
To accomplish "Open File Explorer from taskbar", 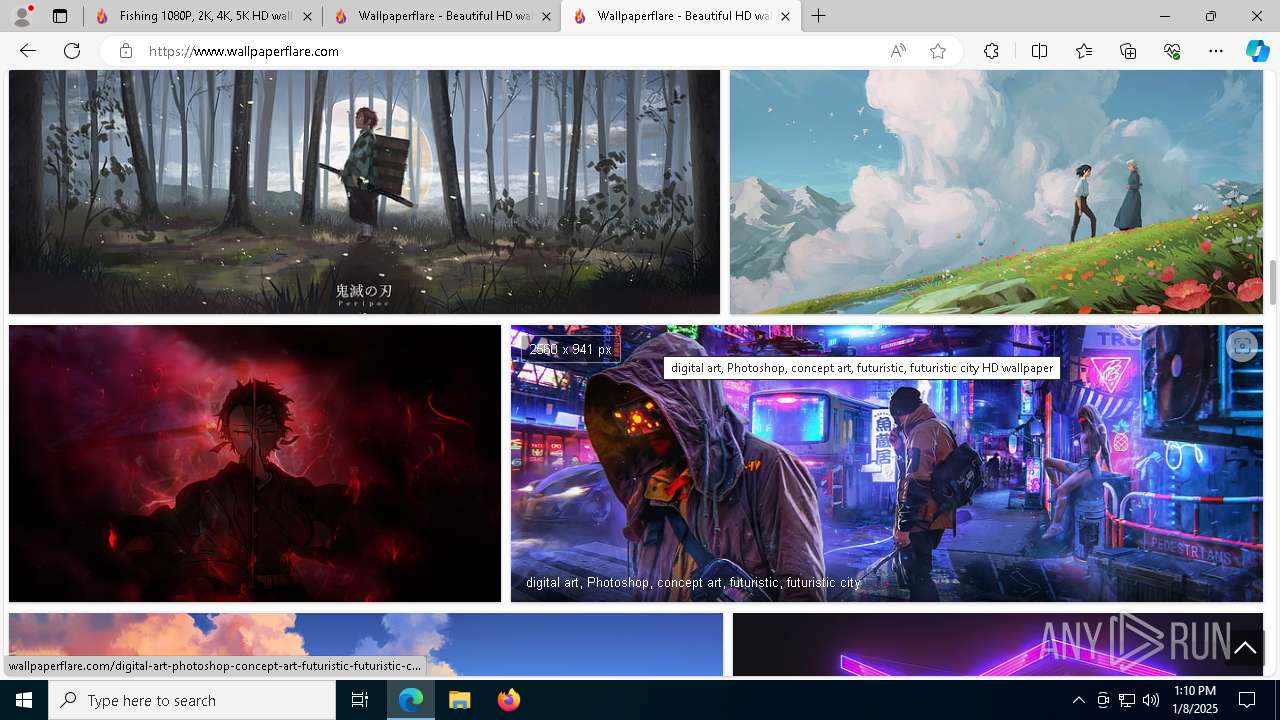I will (x=459, y=700).
